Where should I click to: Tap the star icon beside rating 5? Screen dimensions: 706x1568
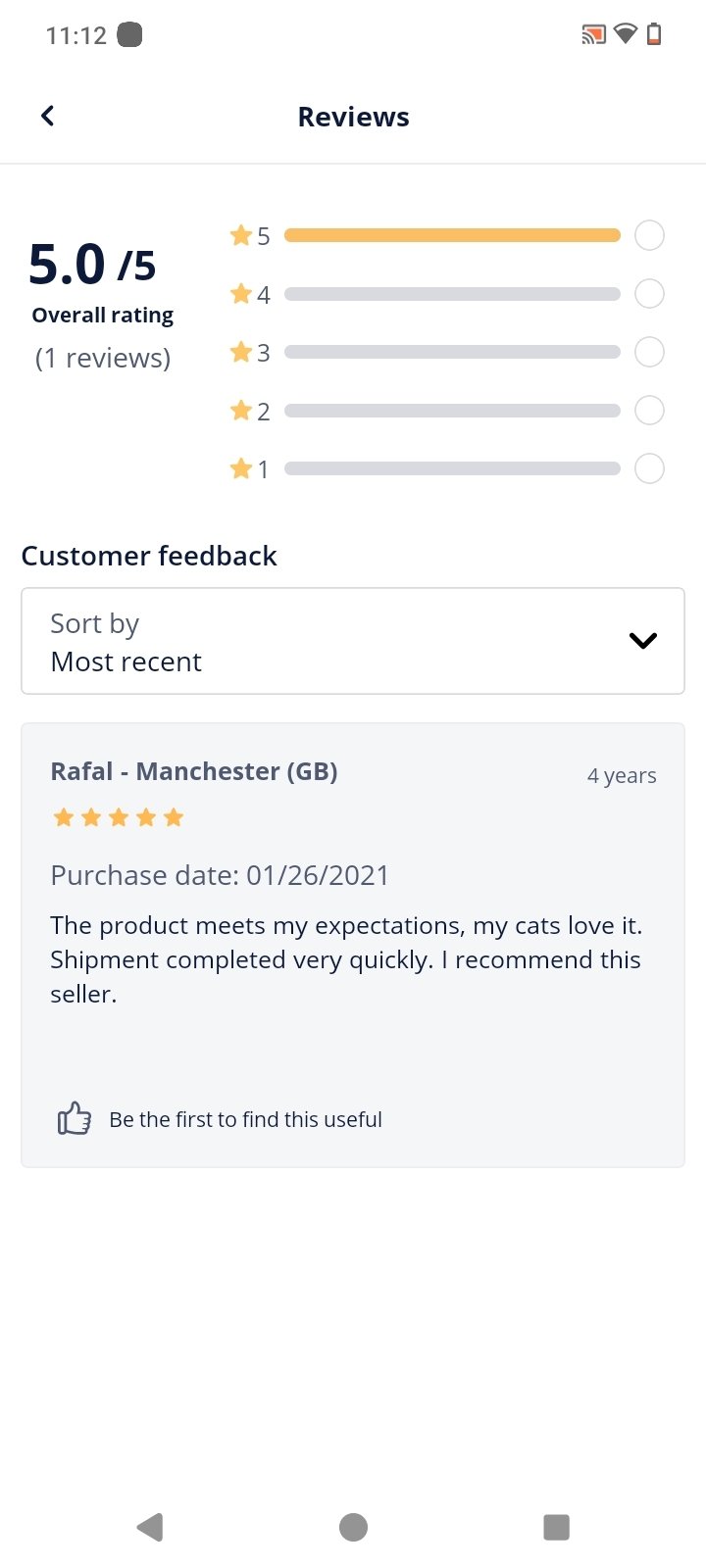point(240,235)
